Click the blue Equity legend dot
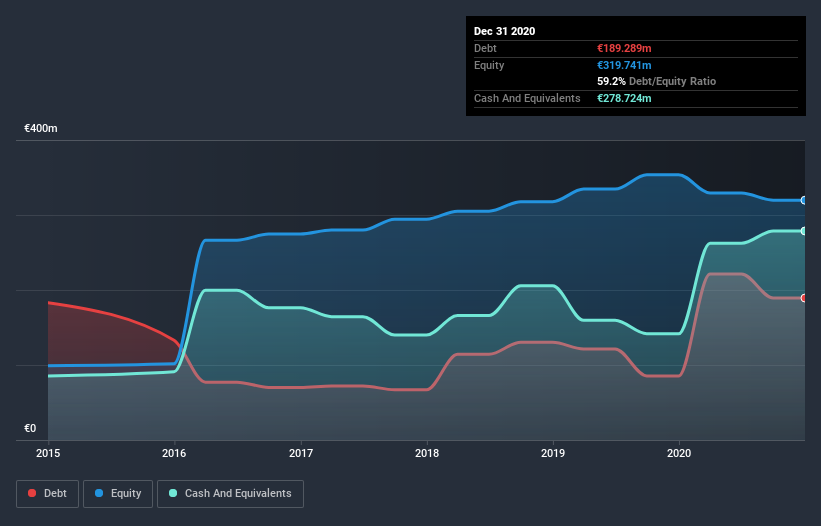 click(99, 493)
